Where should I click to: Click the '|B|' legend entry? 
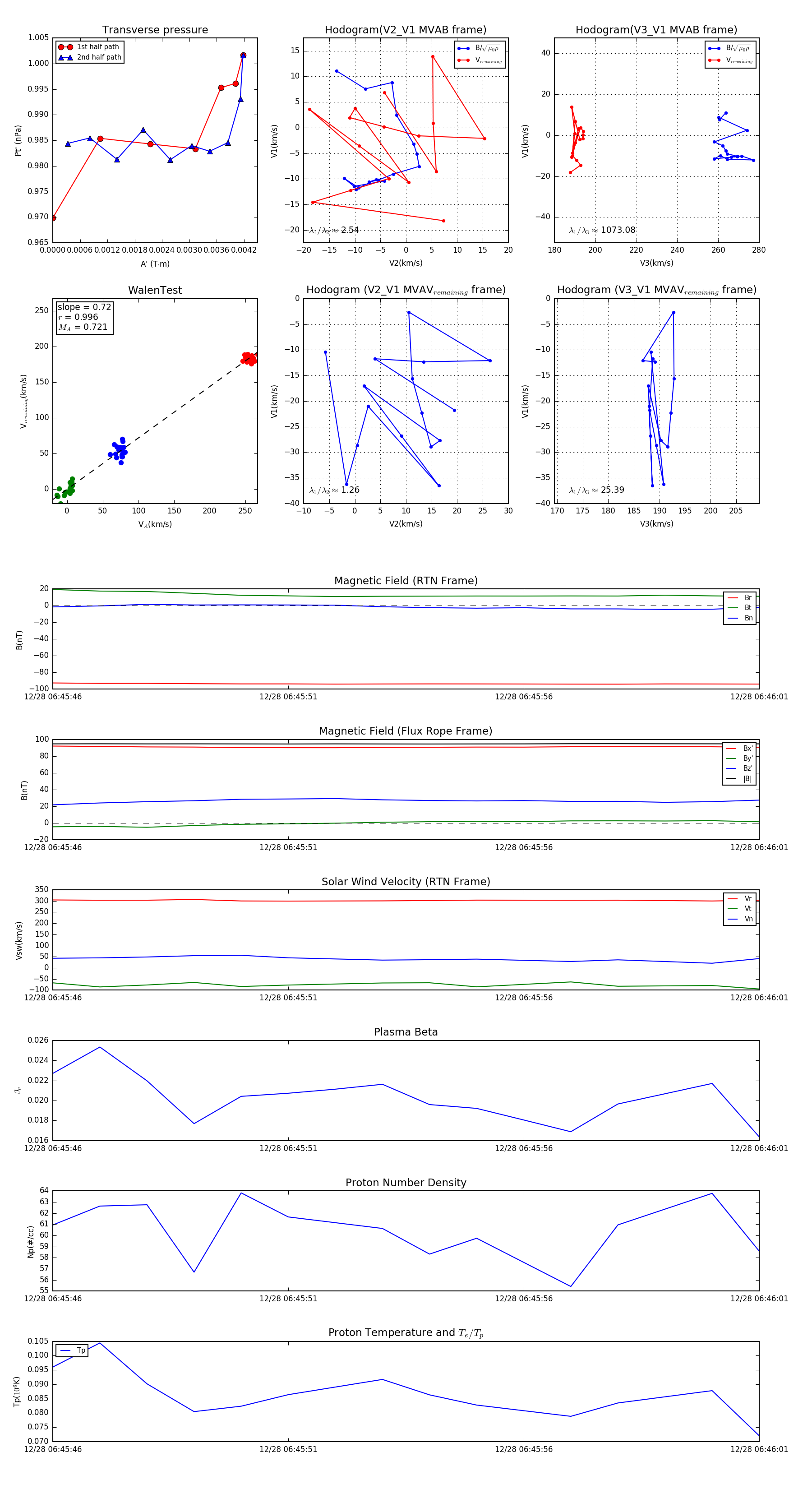click(740, 779)
